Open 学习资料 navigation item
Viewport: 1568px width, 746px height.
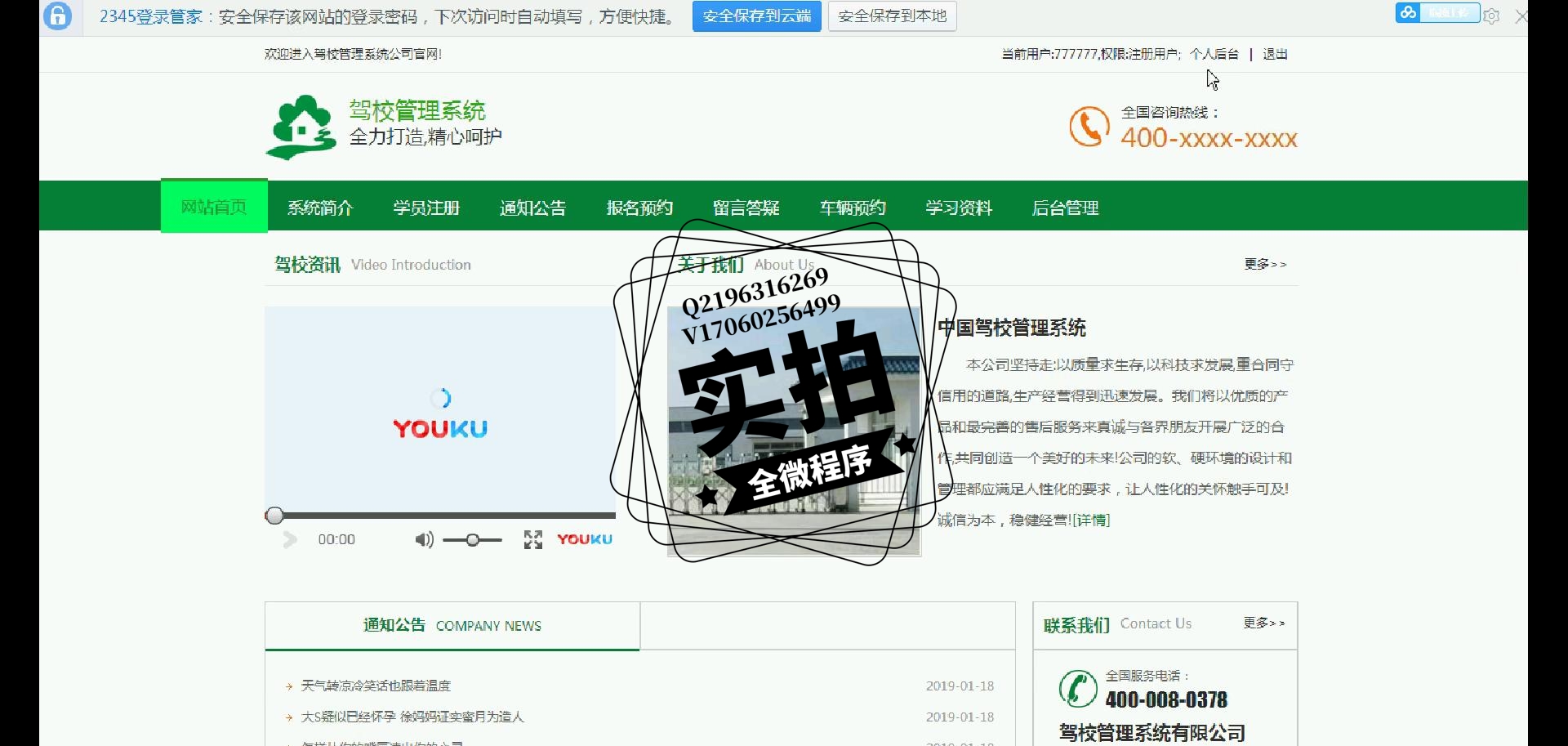click(x=959, y=208)
